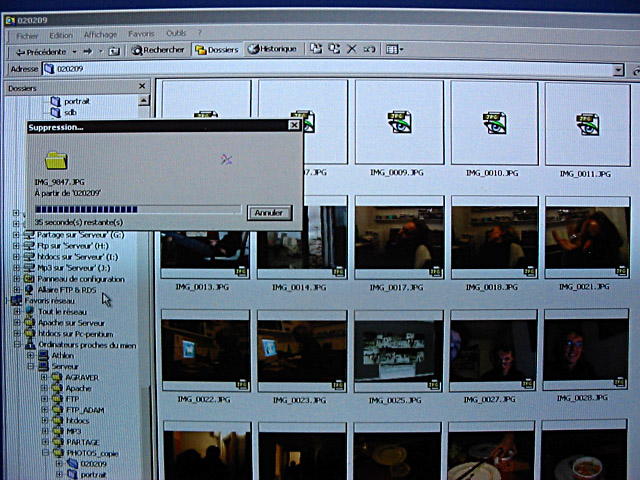Image resolution: width=640 pixels, height=480 pixels.
Task: Open the address bar dropdown arrow
Action: pyautogui.click(x=618, y=70)
